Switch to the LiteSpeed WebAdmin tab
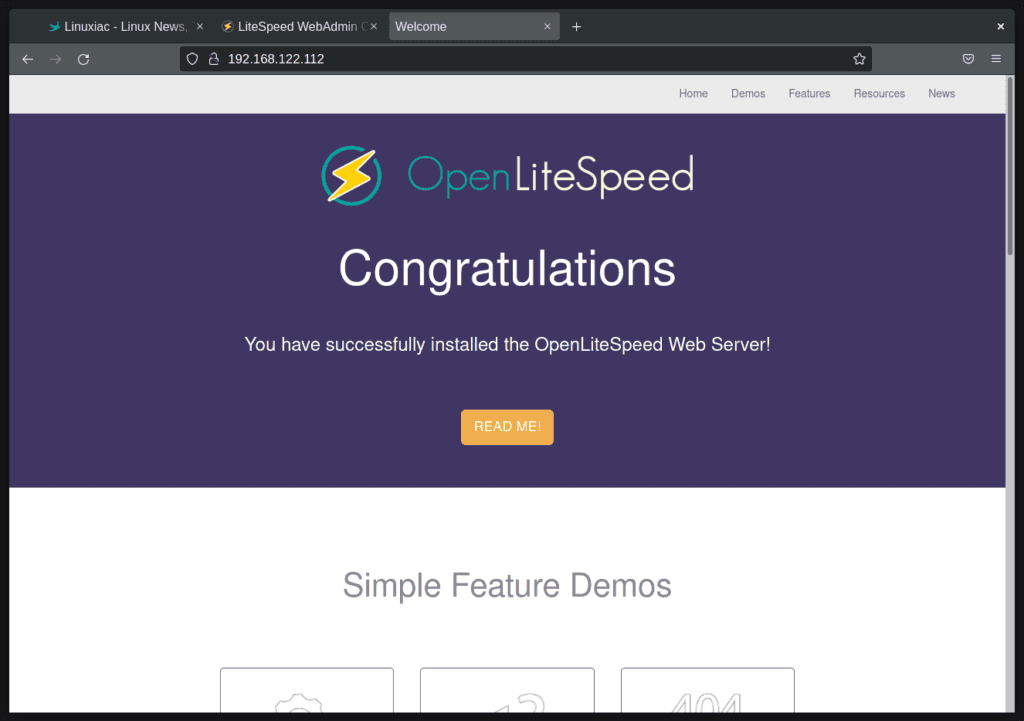Screen dimensions: 1024x721 point(299,26)
